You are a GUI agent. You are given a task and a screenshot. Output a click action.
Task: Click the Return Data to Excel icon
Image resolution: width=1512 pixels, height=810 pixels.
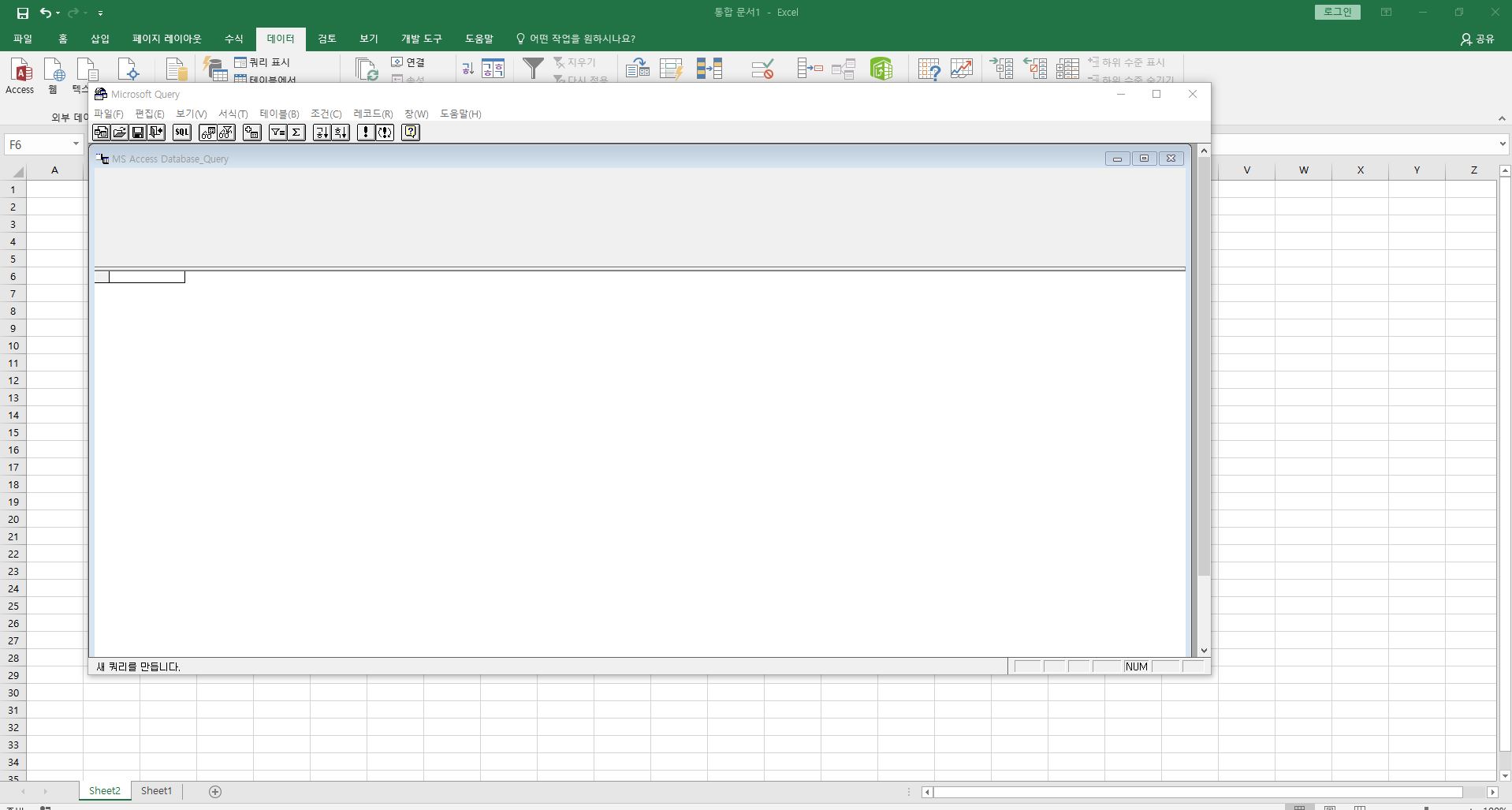coord(156,133)
